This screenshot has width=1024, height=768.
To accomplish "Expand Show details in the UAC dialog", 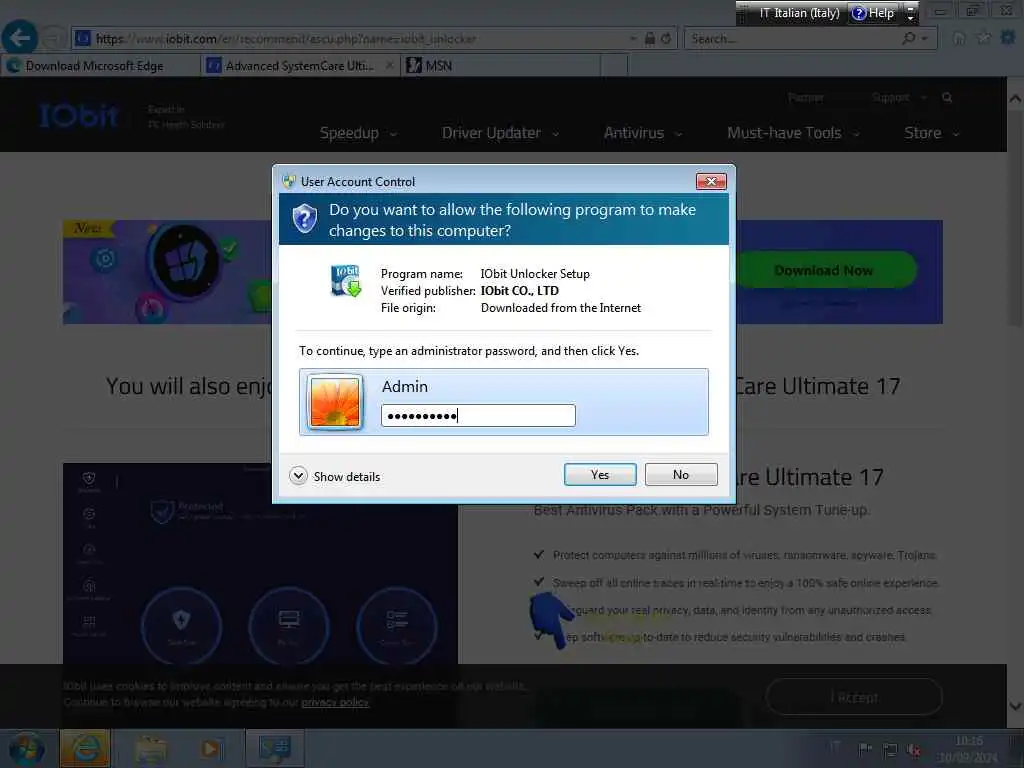I will pyautogui.click(x=334, y=476).
